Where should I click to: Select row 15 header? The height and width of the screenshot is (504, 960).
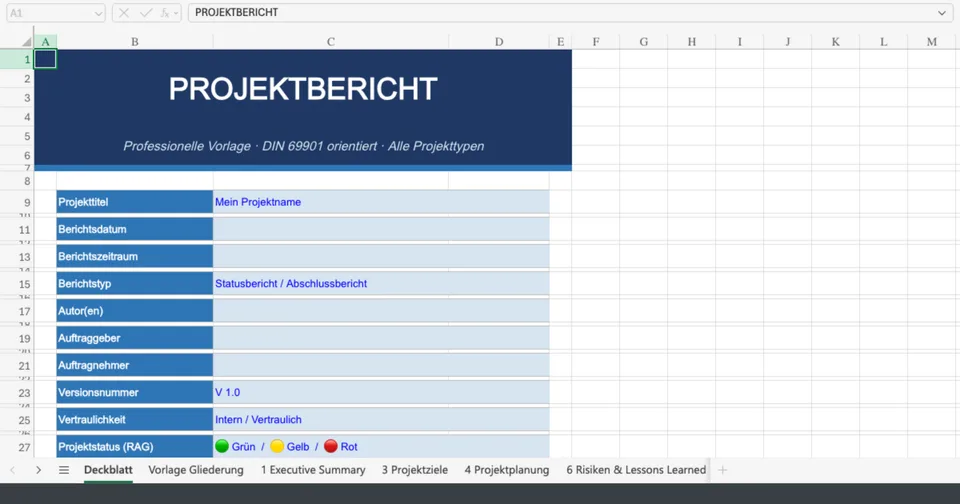click(17, 284)
